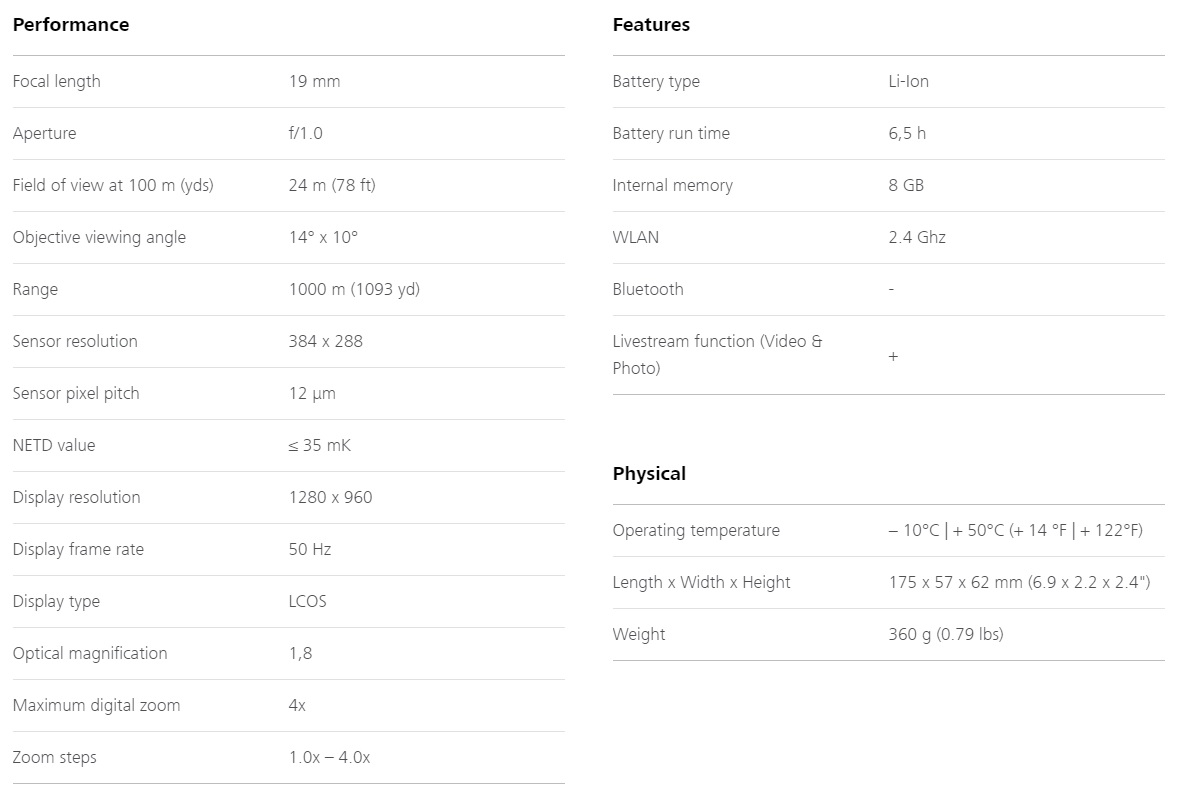1200x790 pixels.
Task: Select the Performance section heading
Action: 71,25
